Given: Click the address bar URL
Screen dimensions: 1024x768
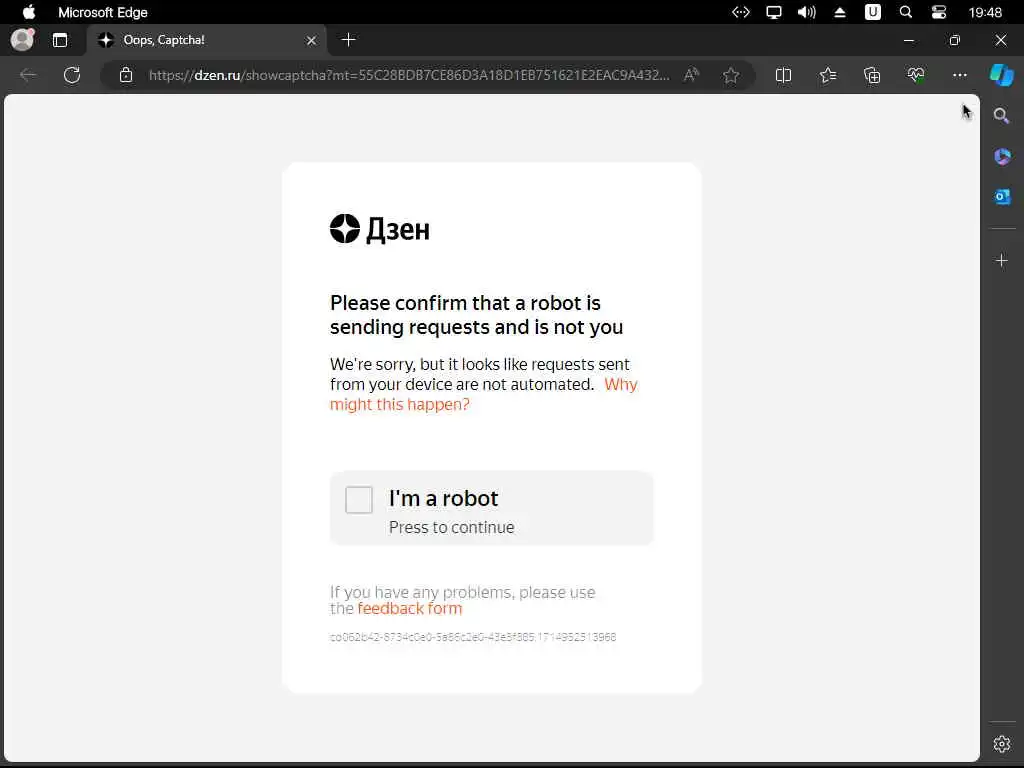Looking at the screenshot, I should (409, 75).
